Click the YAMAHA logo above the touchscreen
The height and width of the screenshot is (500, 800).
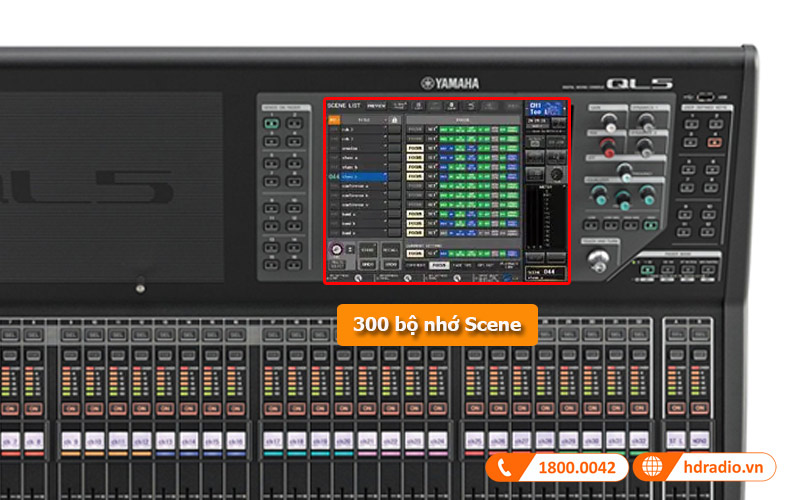point(449,83)
